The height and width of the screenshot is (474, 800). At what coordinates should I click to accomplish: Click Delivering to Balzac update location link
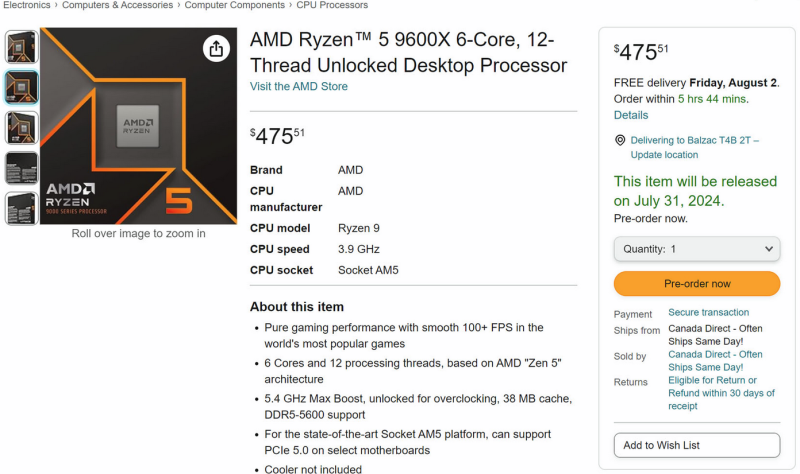(694, 147)
